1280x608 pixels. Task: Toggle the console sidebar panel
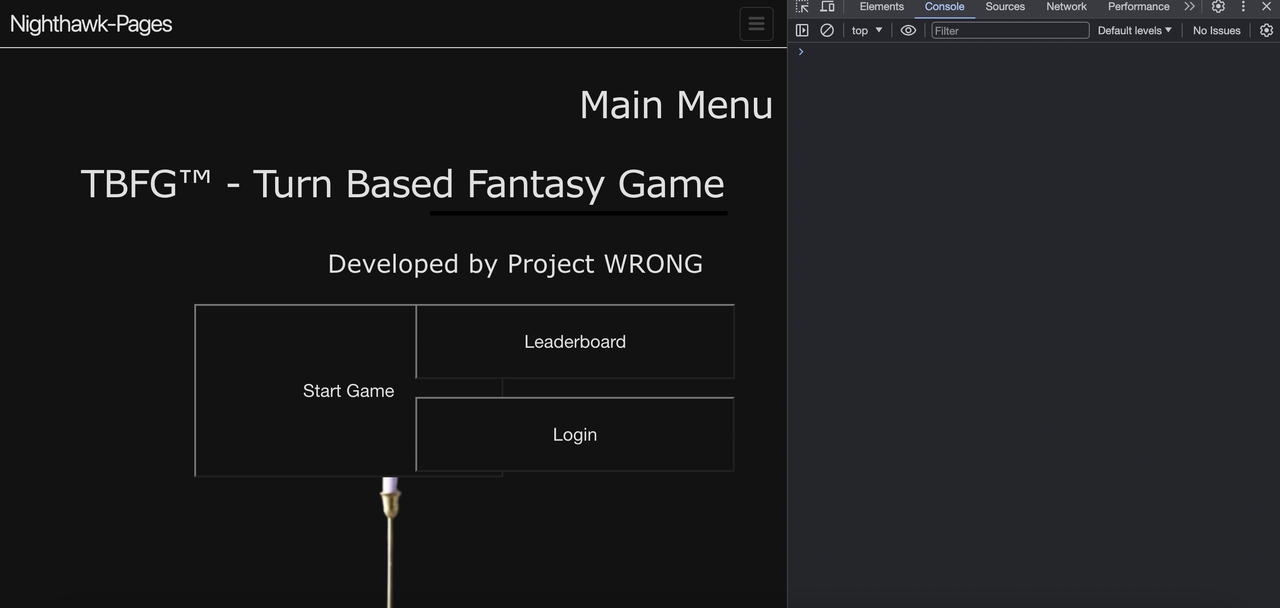(x=802, y=30)
